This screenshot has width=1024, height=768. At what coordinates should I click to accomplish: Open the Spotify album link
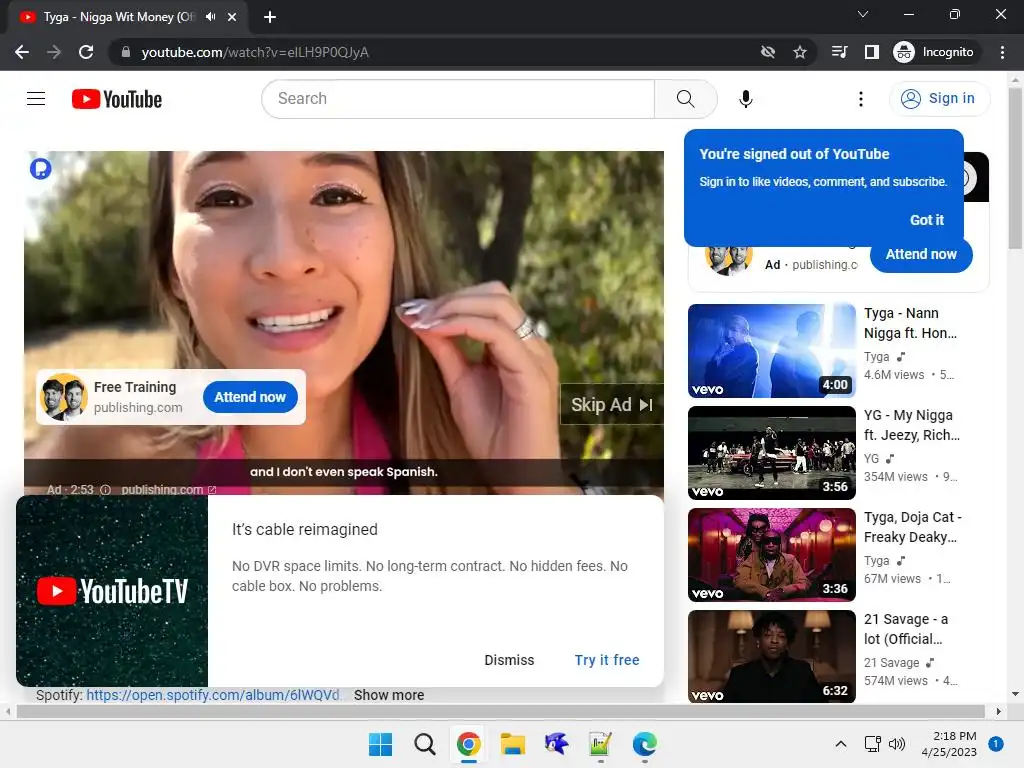click(213, 696)
